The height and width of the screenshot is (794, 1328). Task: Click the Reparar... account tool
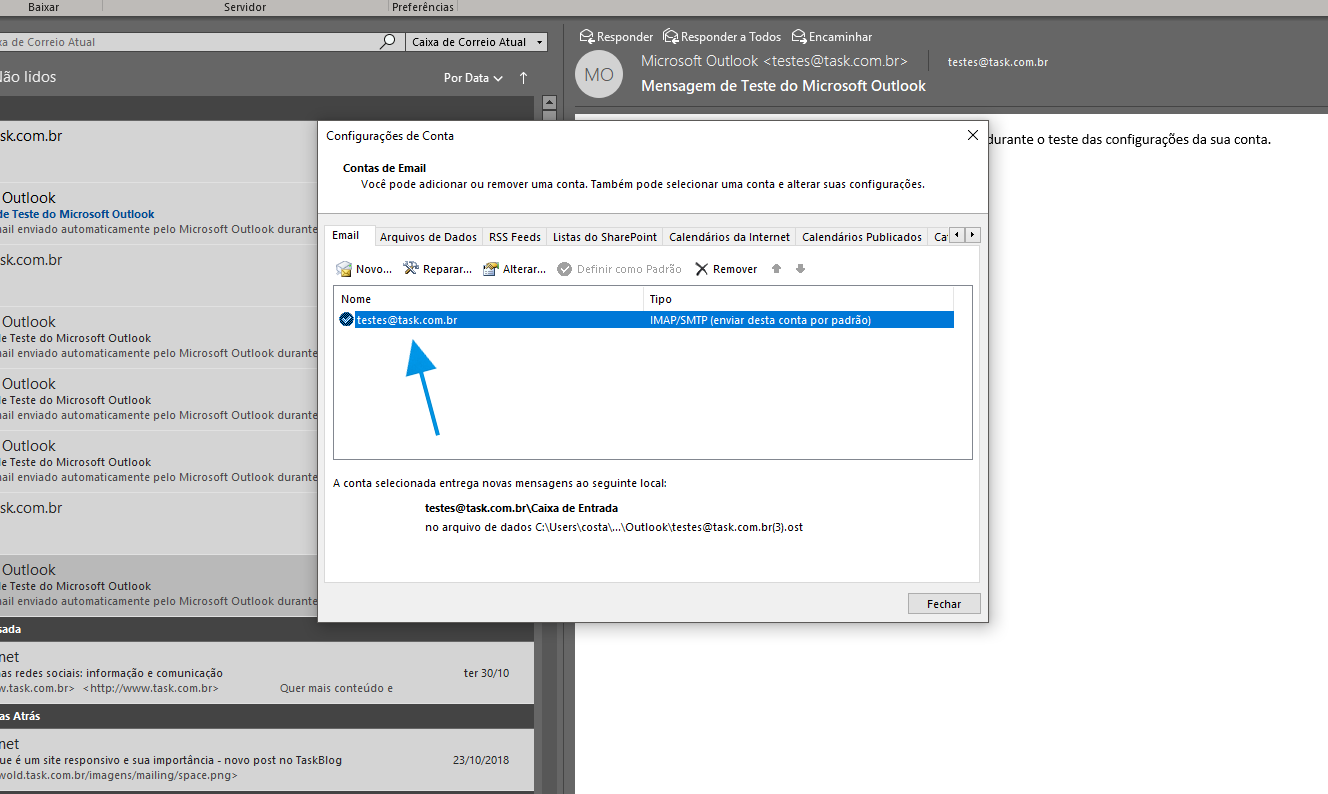pyautogui.click(x=438, y=269)
